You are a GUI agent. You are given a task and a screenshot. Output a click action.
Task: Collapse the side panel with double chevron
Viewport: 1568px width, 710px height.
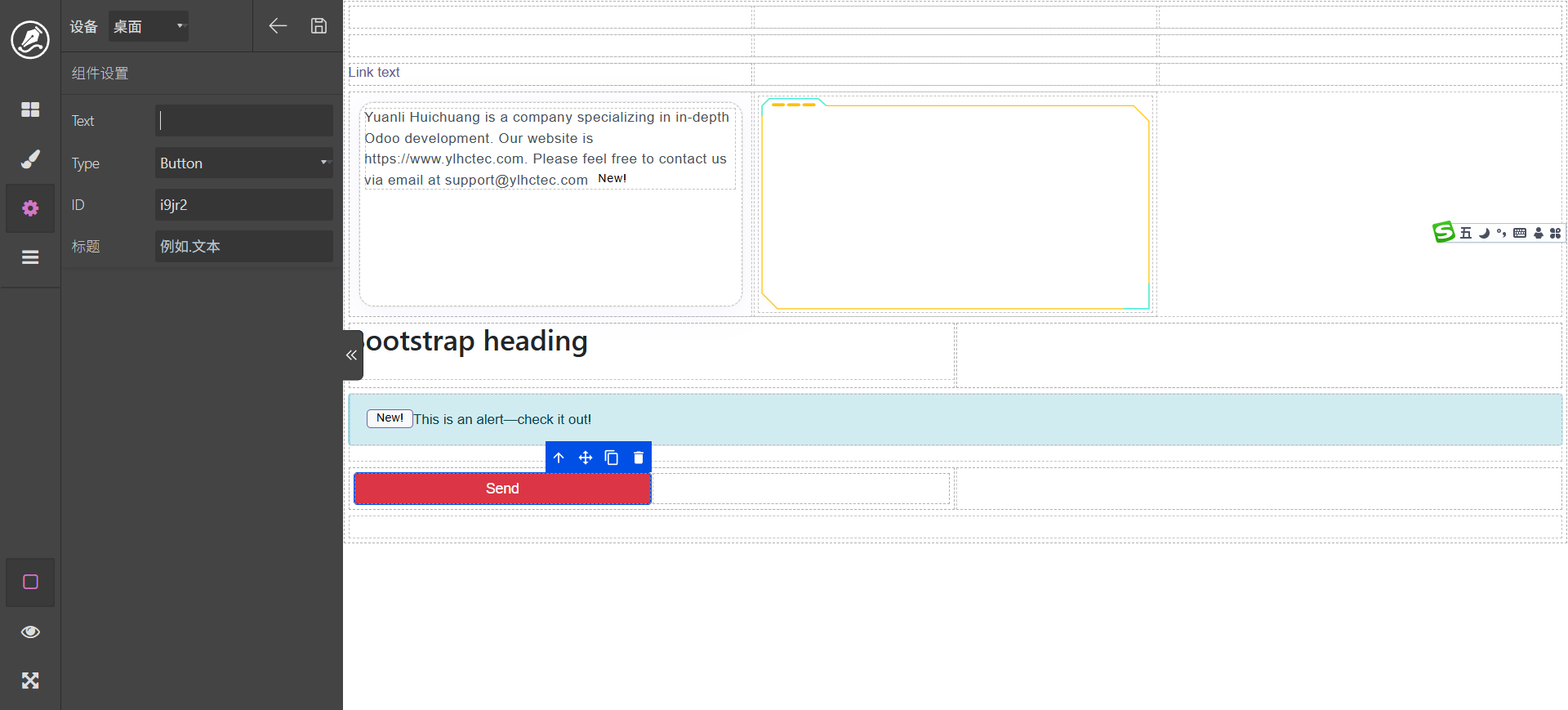(352, 355)
